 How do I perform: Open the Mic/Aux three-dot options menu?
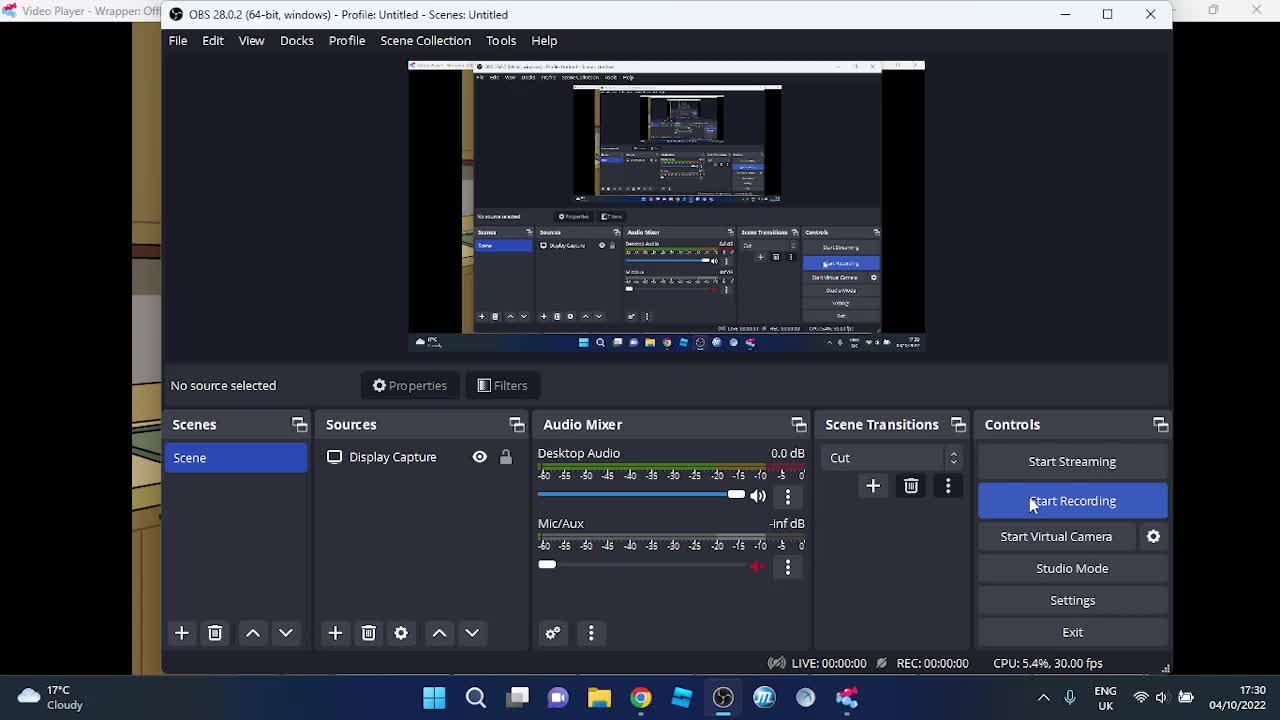click(x=788, y=567)
